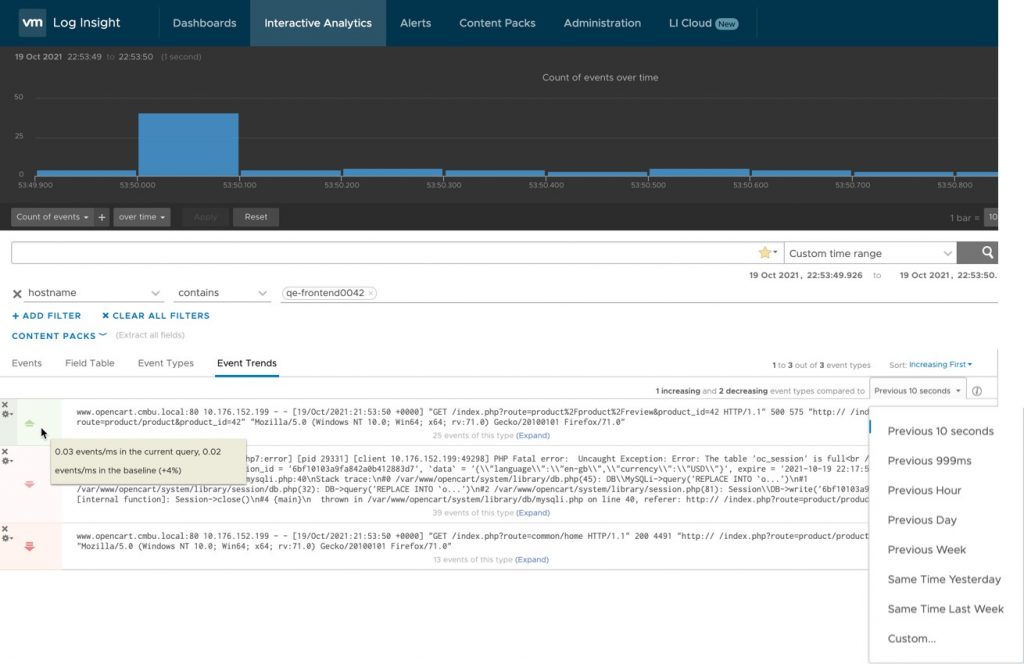
Task: Click the tall bar at 53:50.000 in chart
Action: coord(188,144)
